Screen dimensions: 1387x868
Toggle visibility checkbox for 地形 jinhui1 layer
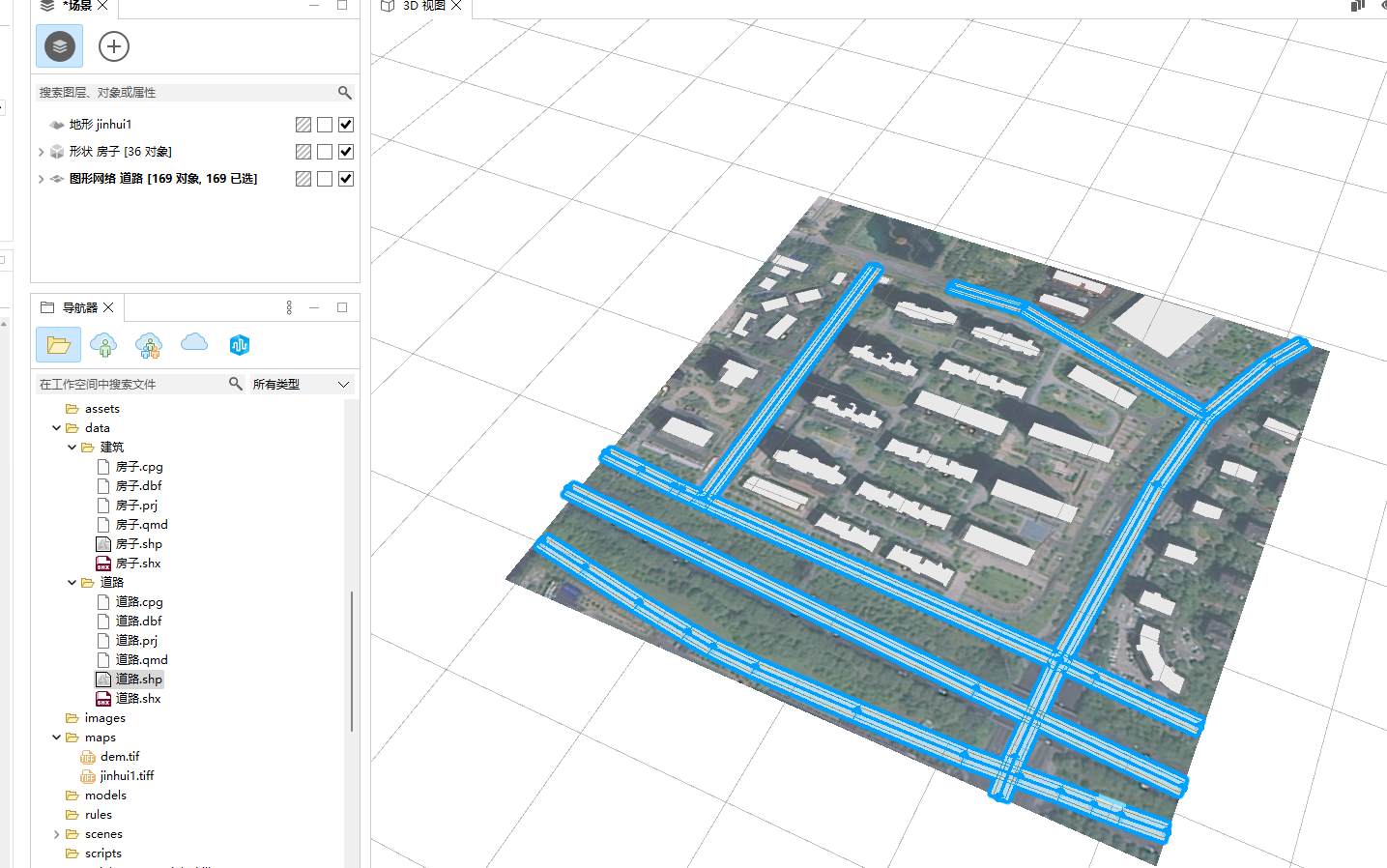pos(346,125)
